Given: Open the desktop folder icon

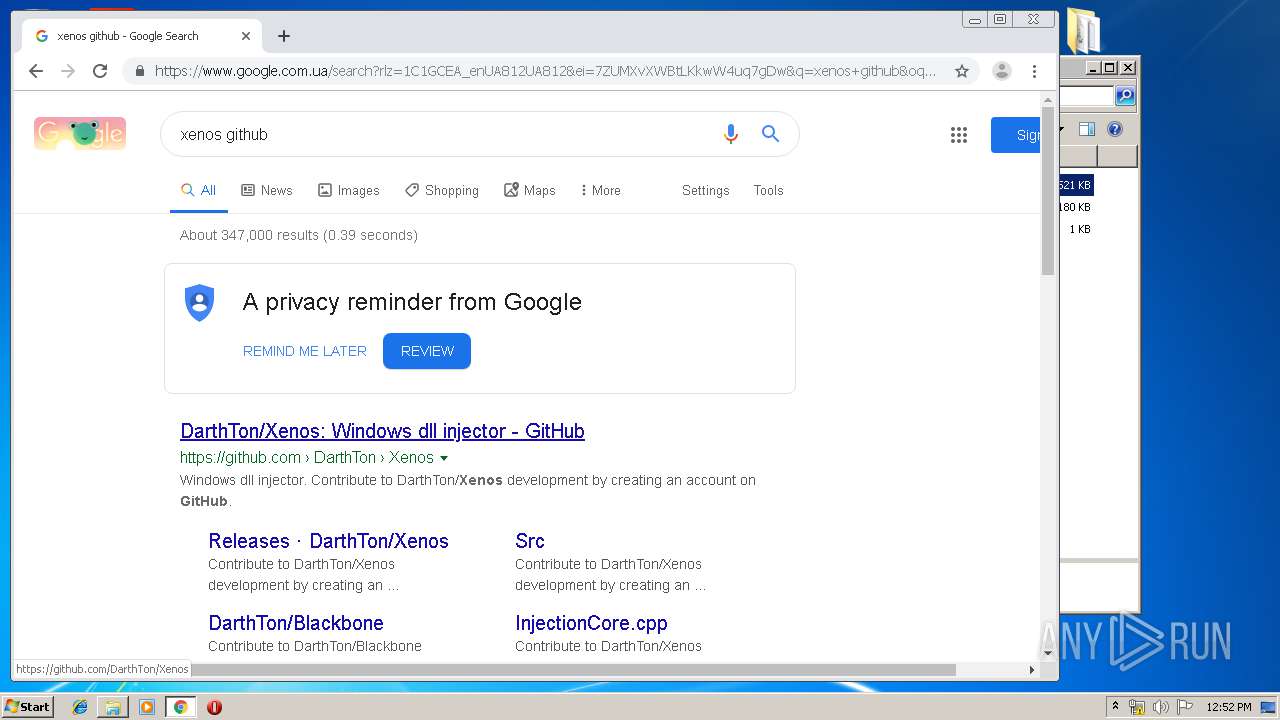Looking at the screenshot, I should point(1083,30).
